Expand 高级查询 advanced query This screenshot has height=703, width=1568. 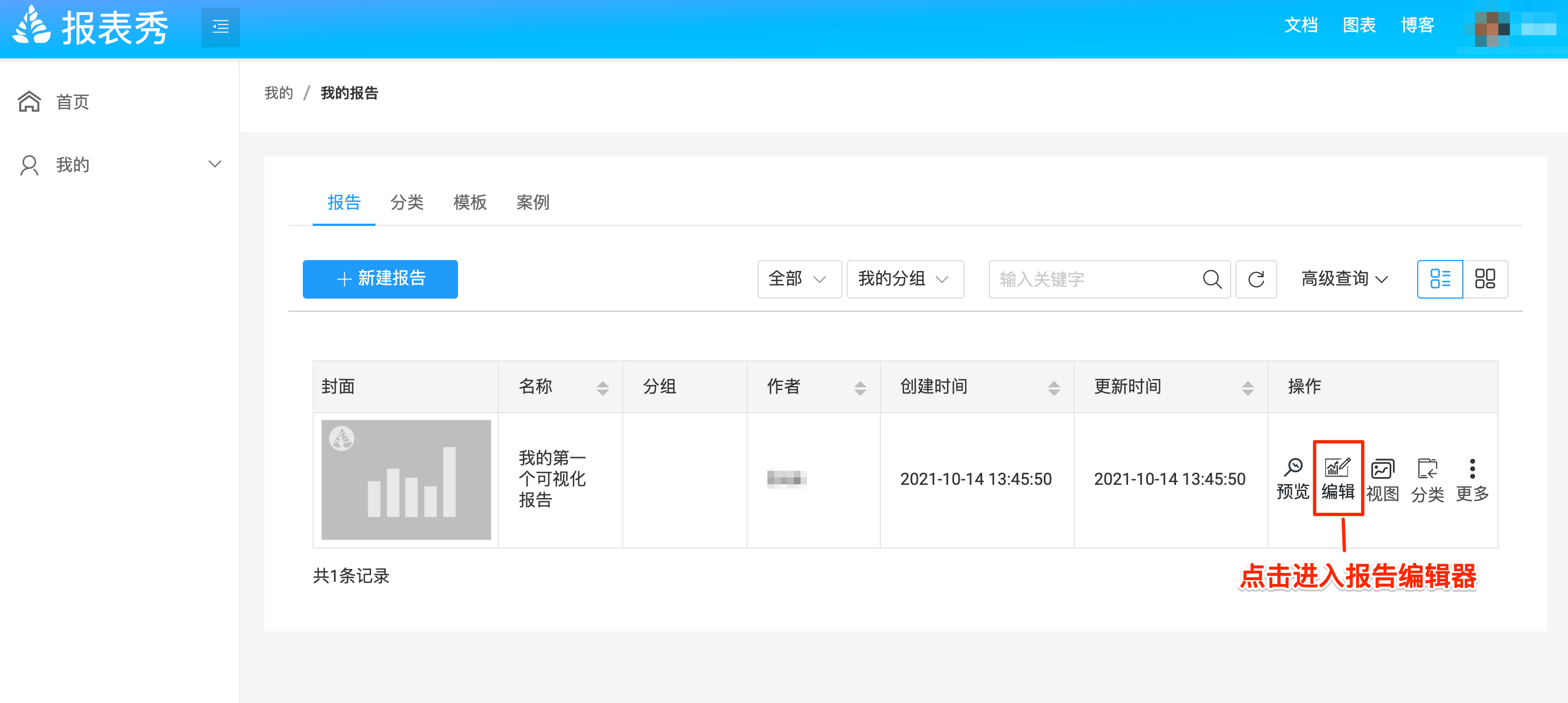click(1345, 279)
